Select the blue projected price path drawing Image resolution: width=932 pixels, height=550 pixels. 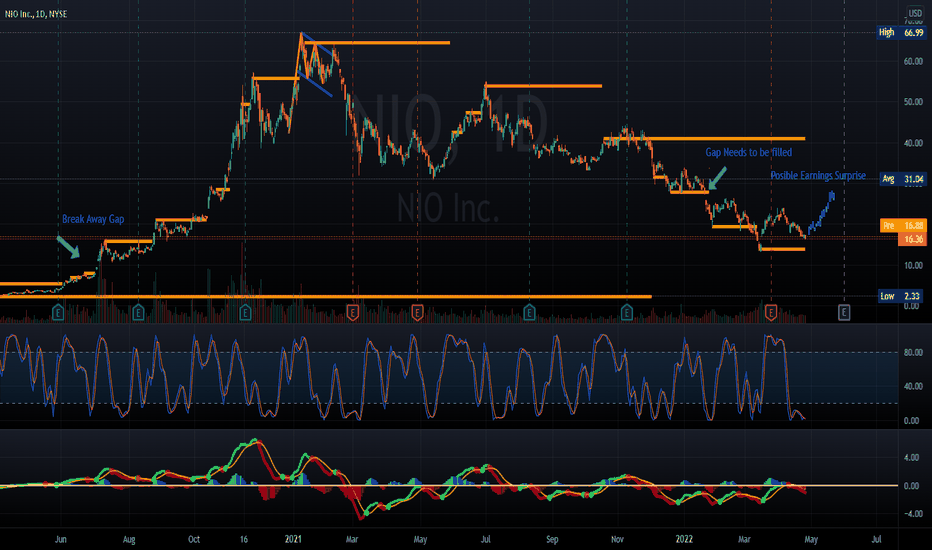point(821,213)
